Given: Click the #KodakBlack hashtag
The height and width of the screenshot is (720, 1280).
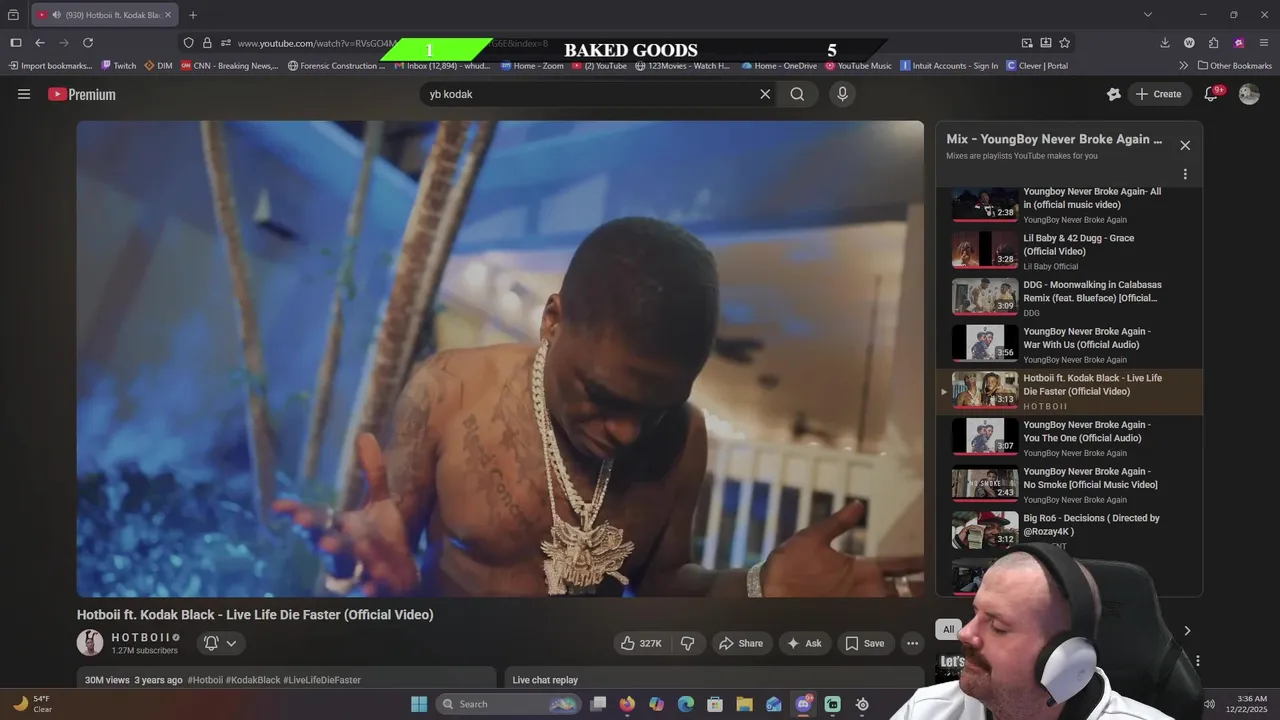Looking at the screenshot, I should click(253, 680).
